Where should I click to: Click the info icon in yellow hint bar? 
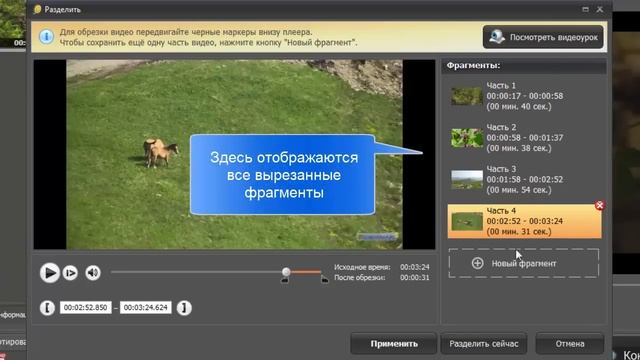click(x=46, y=37)
